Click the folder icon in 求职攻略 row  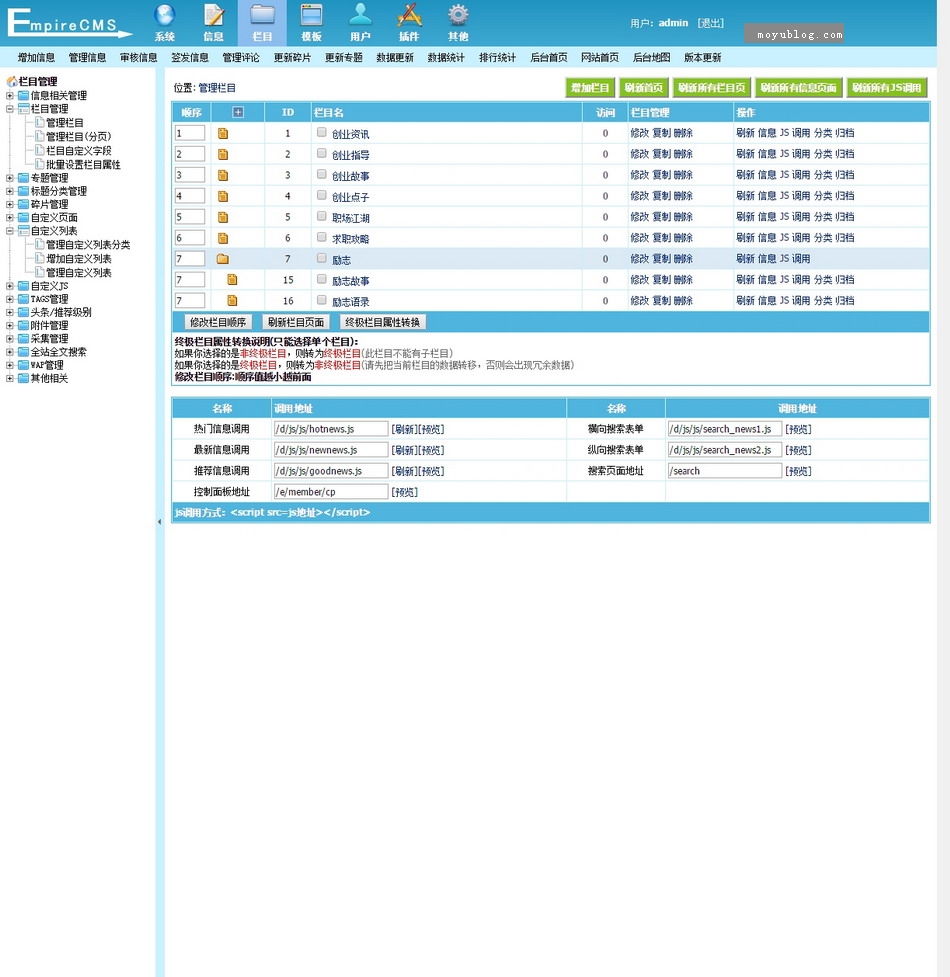coord(223,239)
